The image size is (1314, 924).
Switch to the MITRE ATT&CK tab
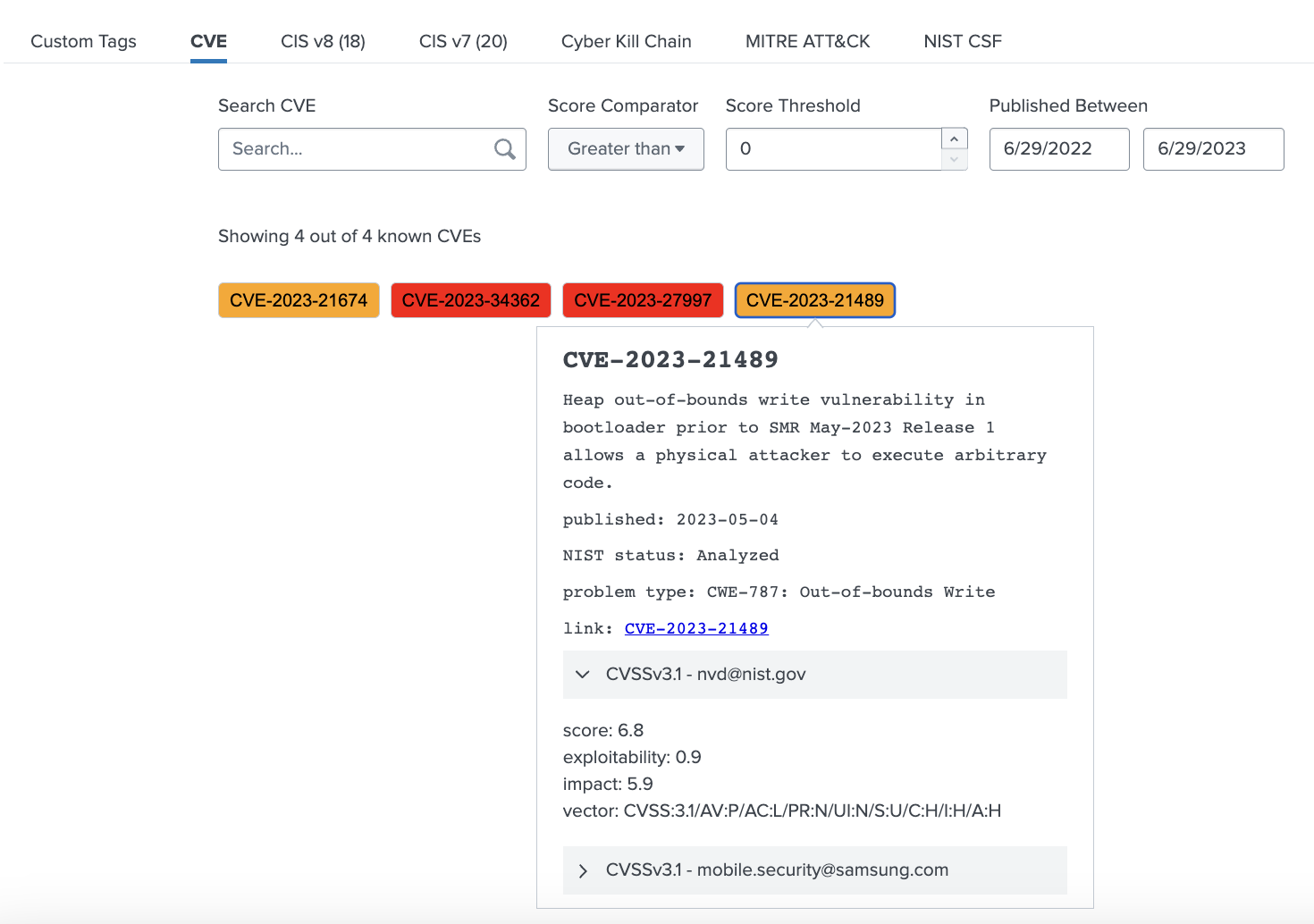[x=807, y=41]
